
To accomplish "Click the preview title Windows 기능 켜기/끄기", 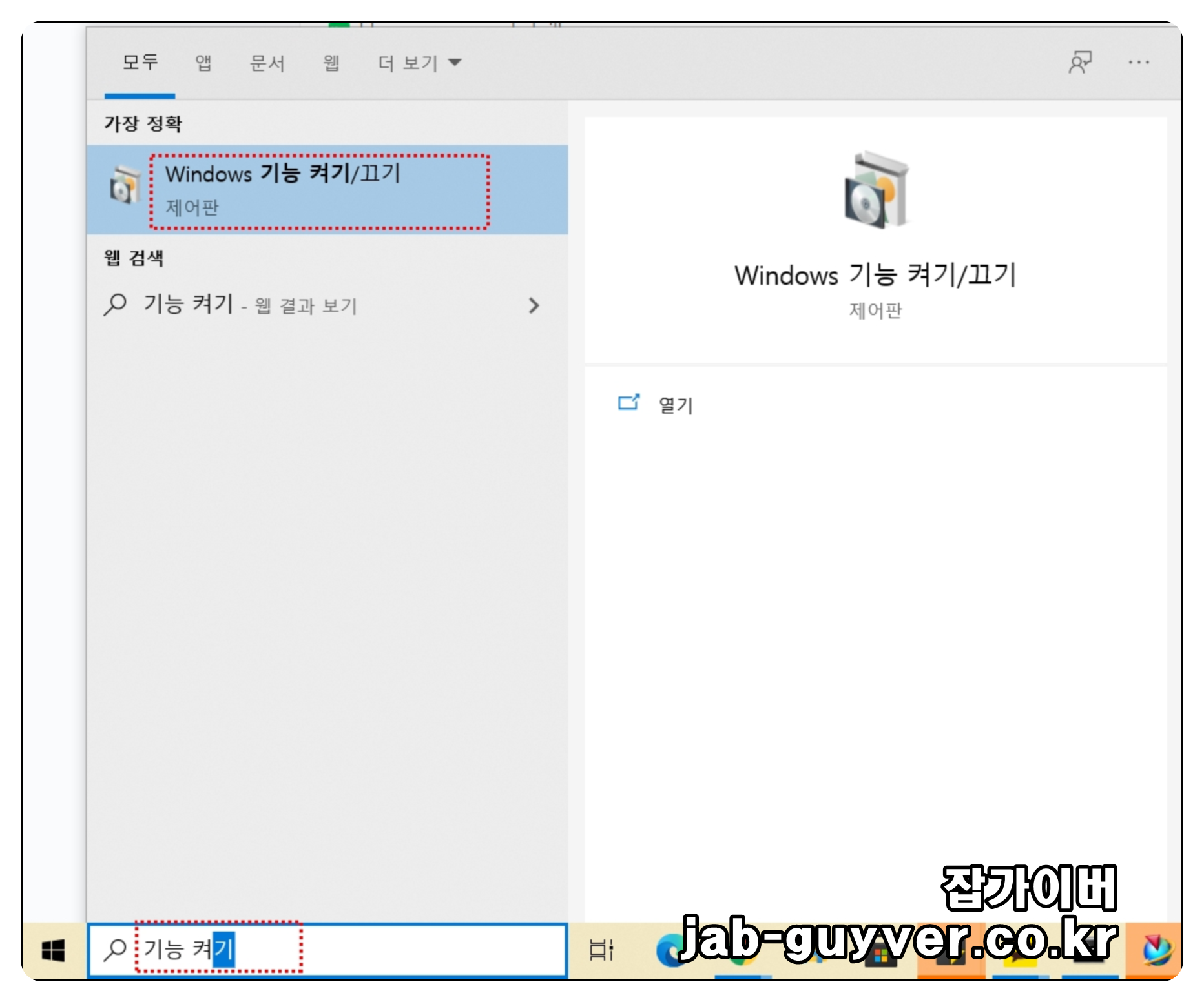I will click(876, 275).
